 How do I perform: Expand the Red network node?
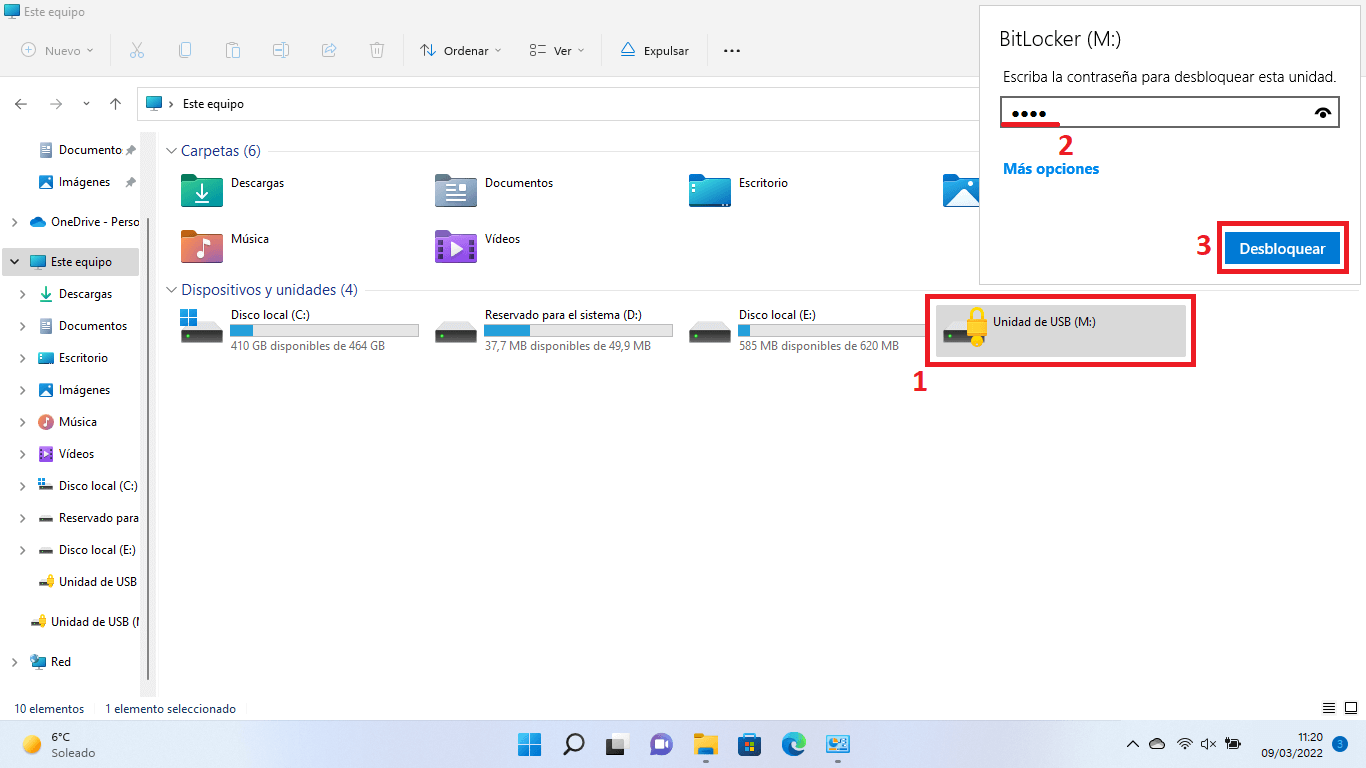14,662
